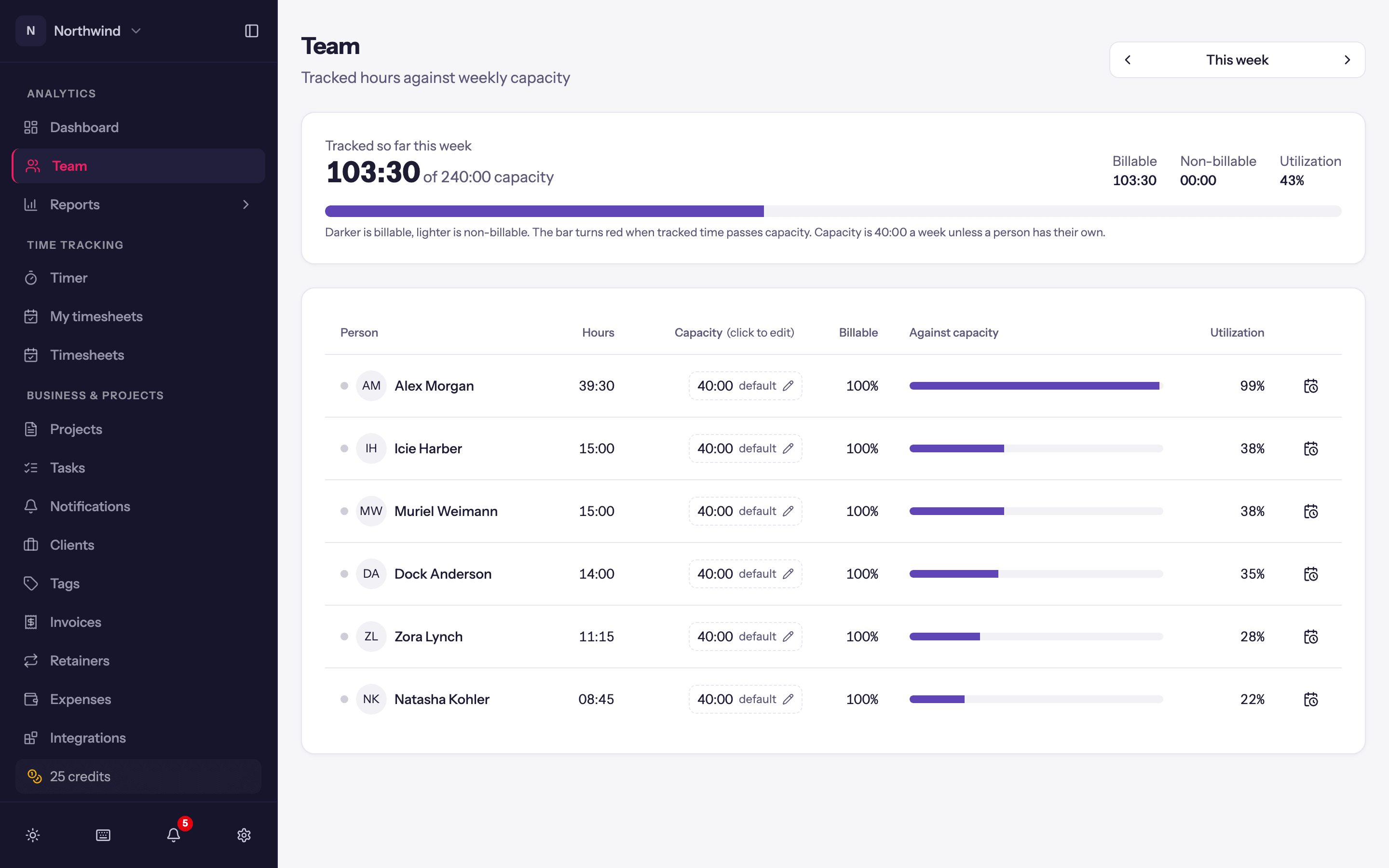The image size is (1389, 868).
Task: Go to next week arrow
Action: pyautogui.click(x=1347, y=60)
